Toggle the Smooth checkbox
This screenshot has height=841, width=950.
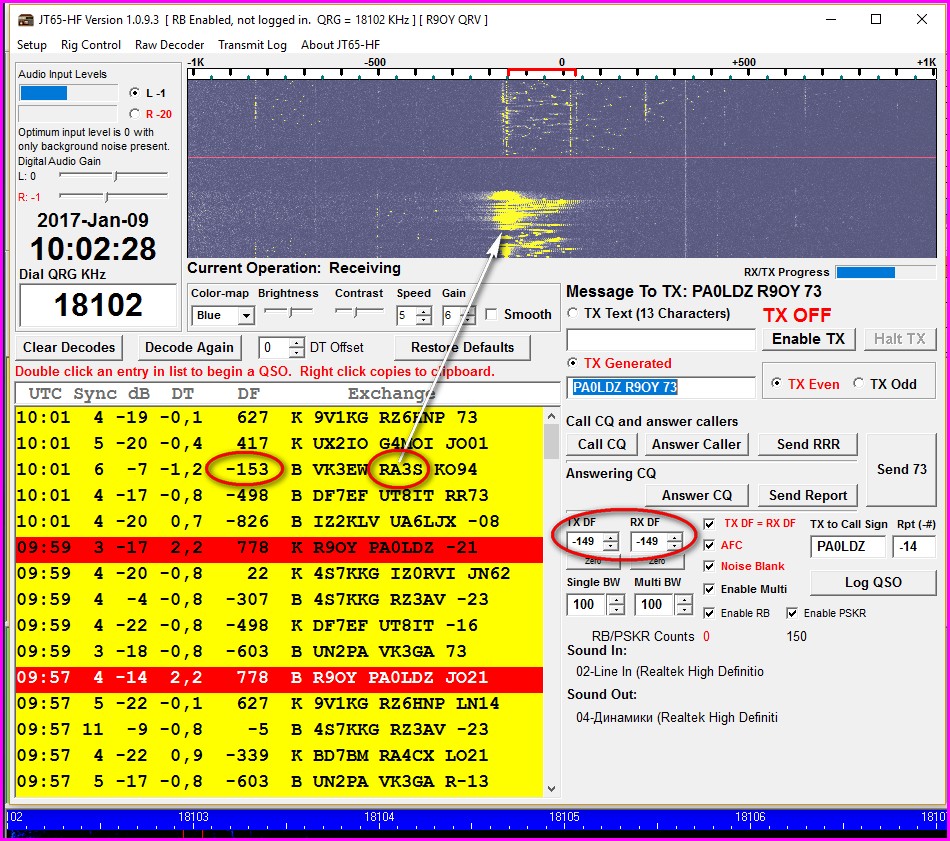click(491, 315)
